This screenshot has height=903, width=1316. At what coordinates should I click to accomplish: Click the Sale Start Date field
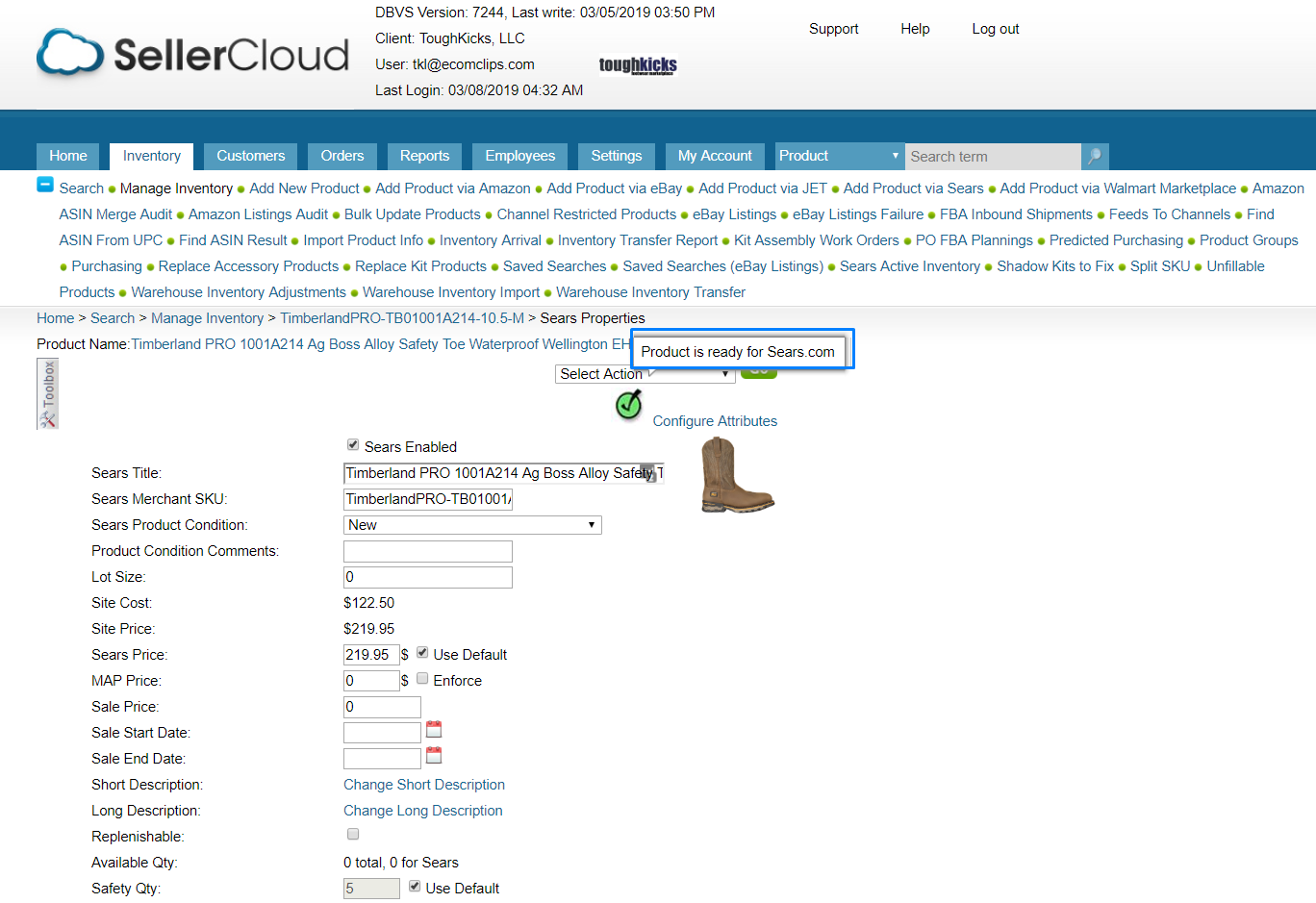click(x=382, y=733)
